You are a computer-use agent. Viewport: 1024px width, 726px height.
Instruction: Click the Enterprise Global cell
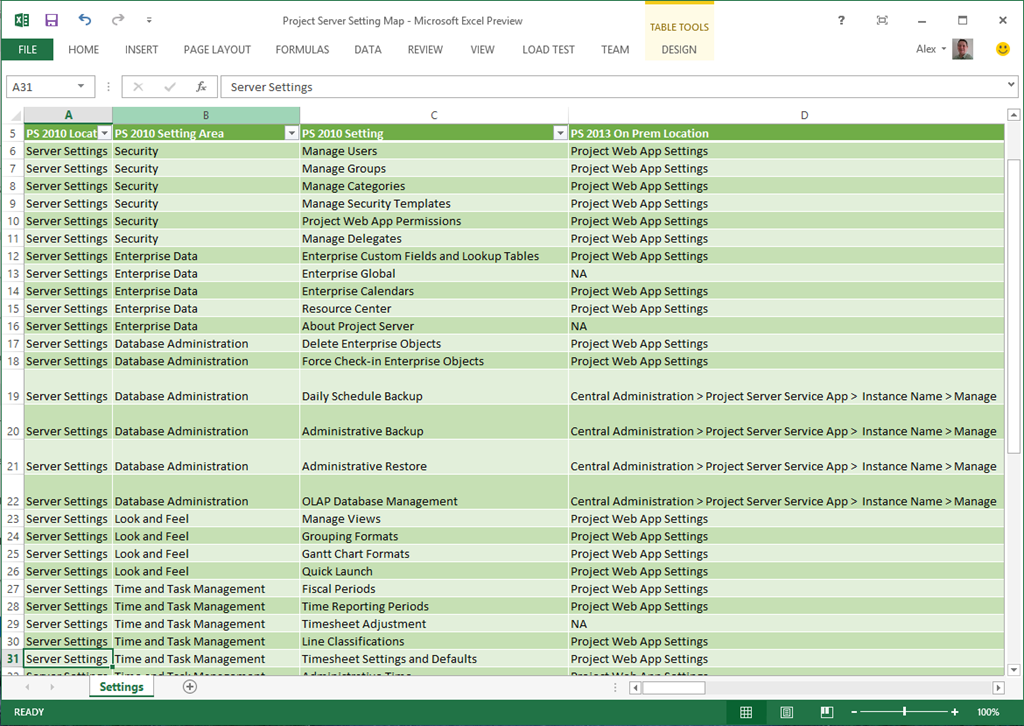coord(434,274)
